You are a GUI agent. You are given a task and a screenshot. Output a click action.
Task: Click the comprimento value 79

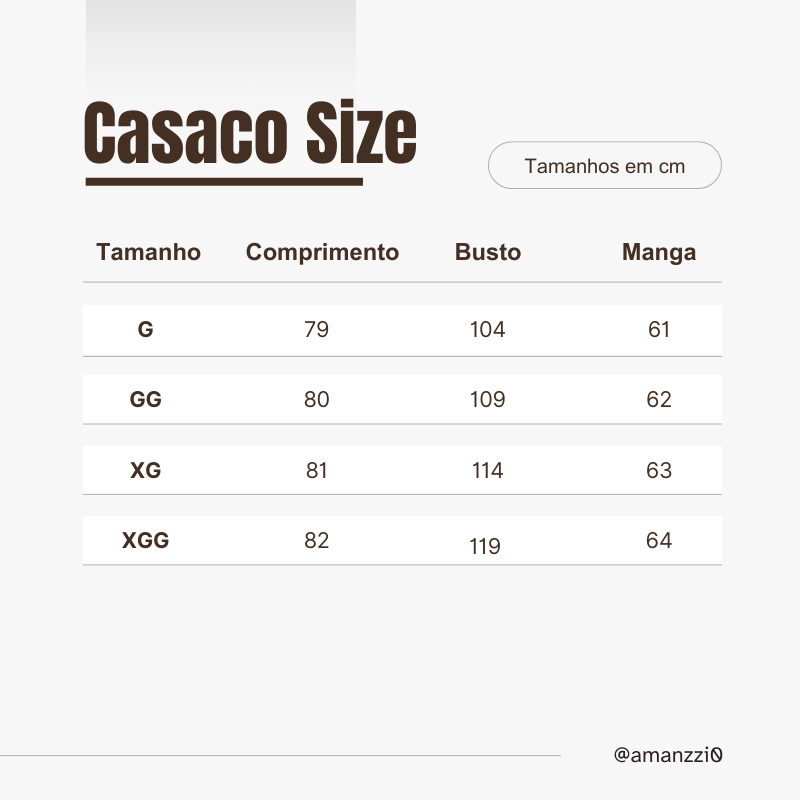pyautogui.click(x=316, y=329)
